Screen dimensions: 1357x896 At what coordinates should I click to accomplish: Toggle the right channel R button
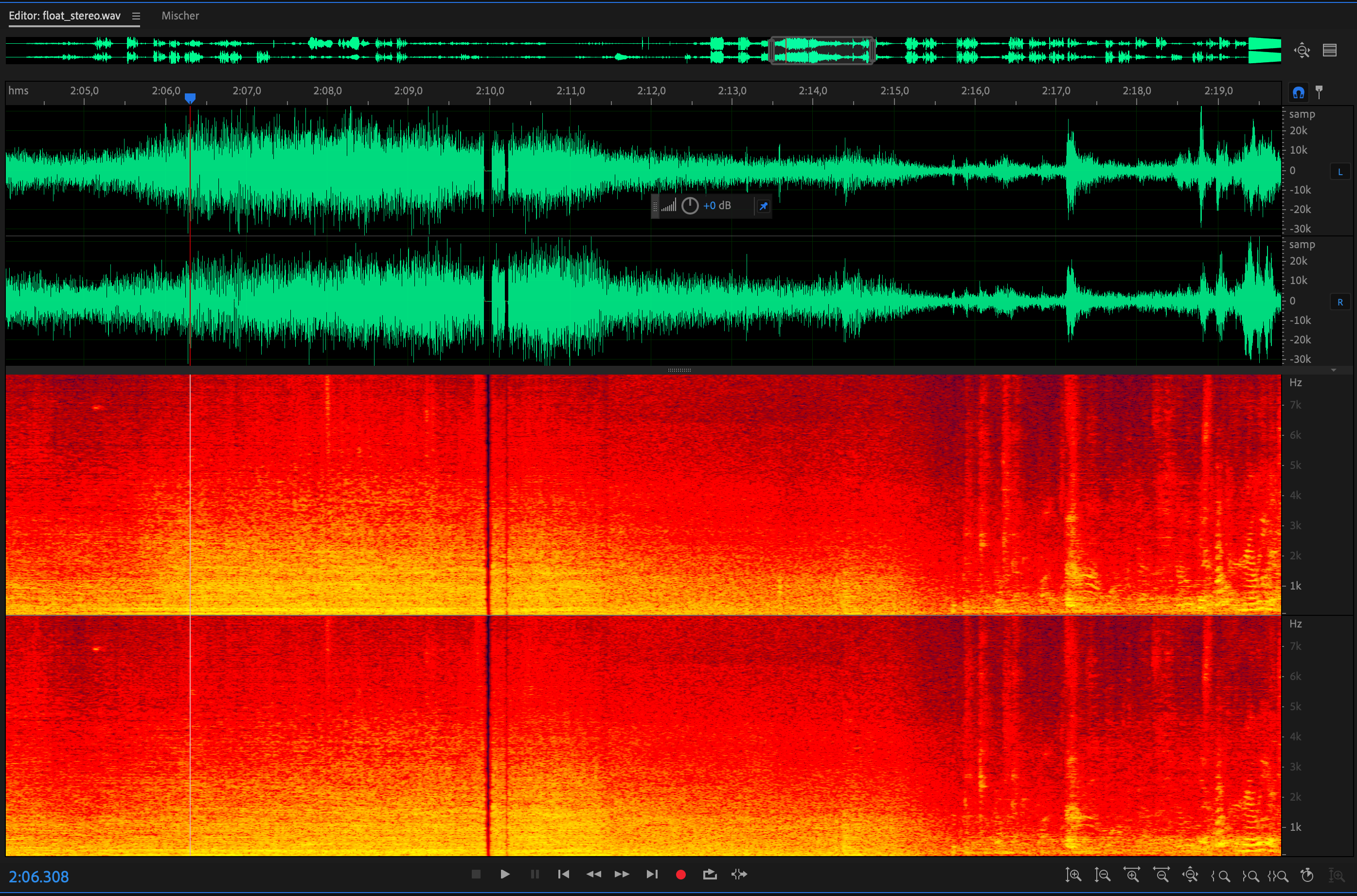click(1340, 302)
